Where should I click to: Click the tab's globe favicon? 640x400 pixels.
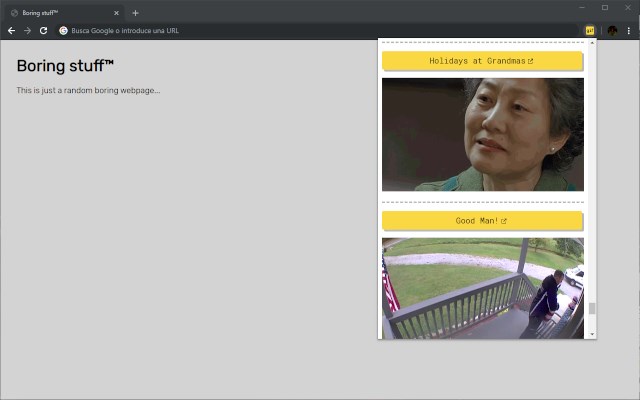pos(14,13)
